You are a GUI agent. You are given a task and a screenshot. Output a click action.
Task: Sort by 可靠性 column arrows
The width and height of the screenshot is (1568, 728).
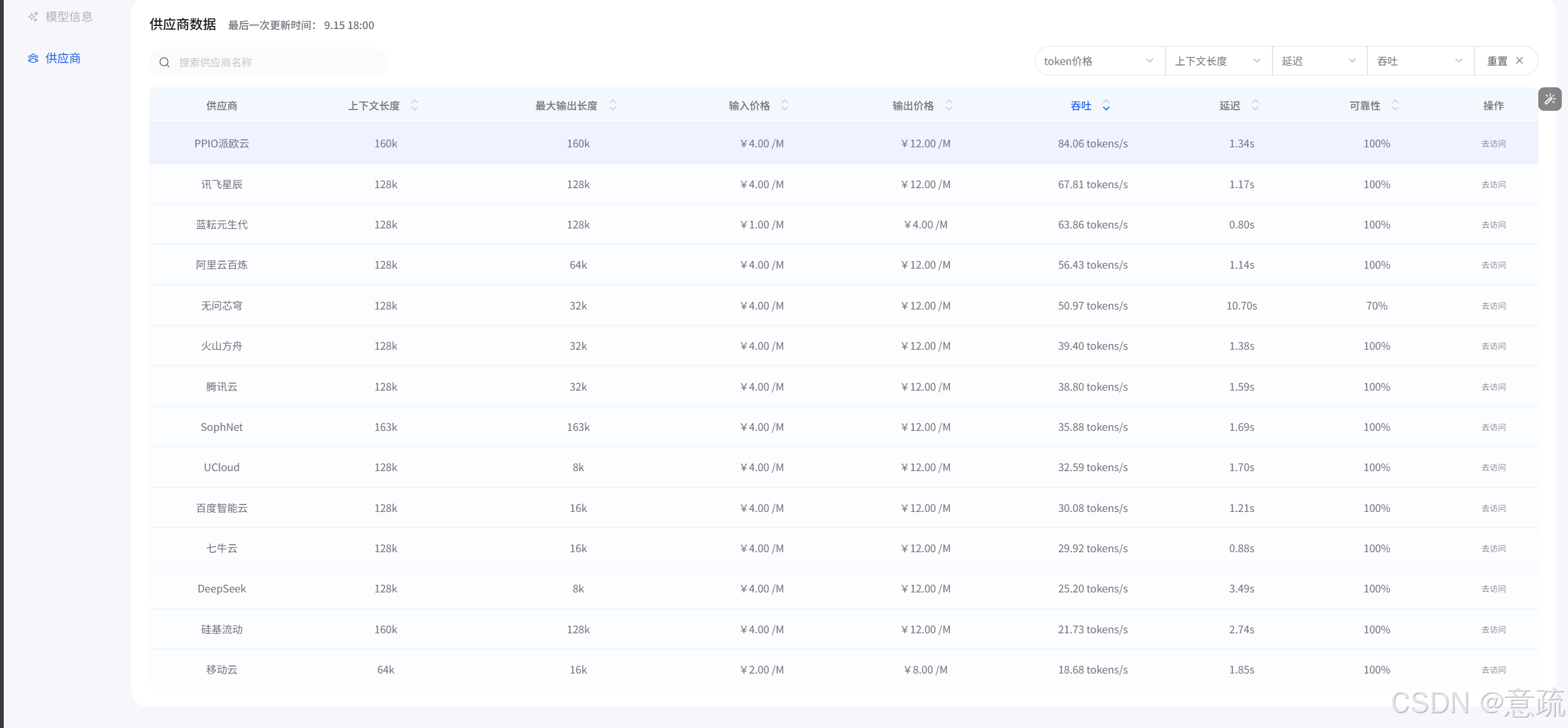[x=1395, y=105]
